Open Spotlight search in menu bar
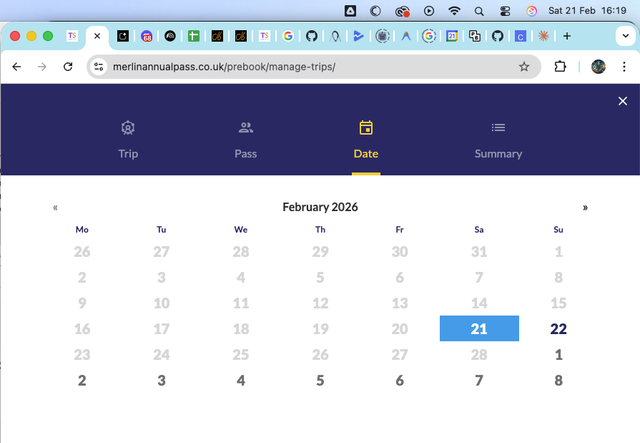Image resolution: width=640 pixels, height=443 pixels. point(479,11)
